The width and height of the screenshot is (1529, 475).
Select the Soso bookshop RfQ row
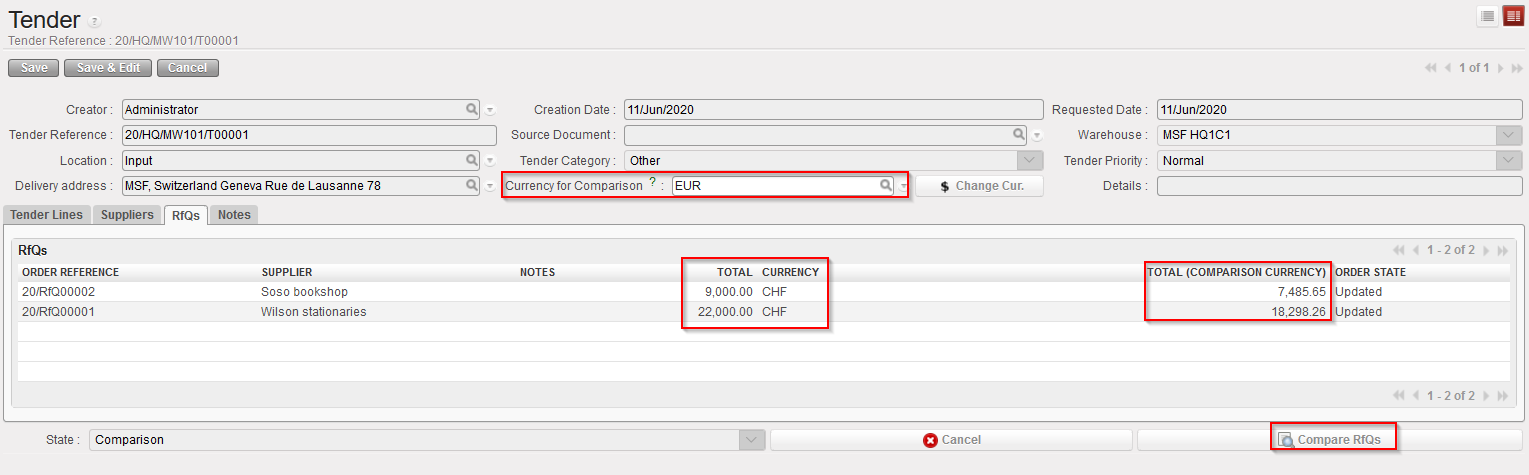(x=305, y=292)
